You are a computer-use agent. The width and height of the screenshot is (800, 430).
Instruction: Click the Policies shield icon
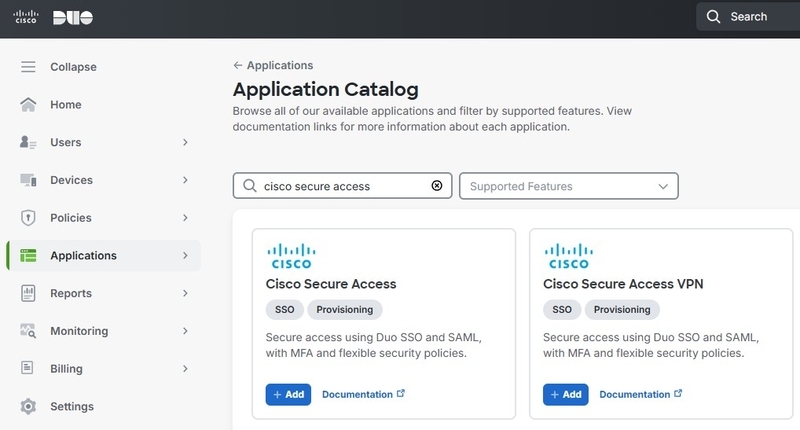(28, 218)
